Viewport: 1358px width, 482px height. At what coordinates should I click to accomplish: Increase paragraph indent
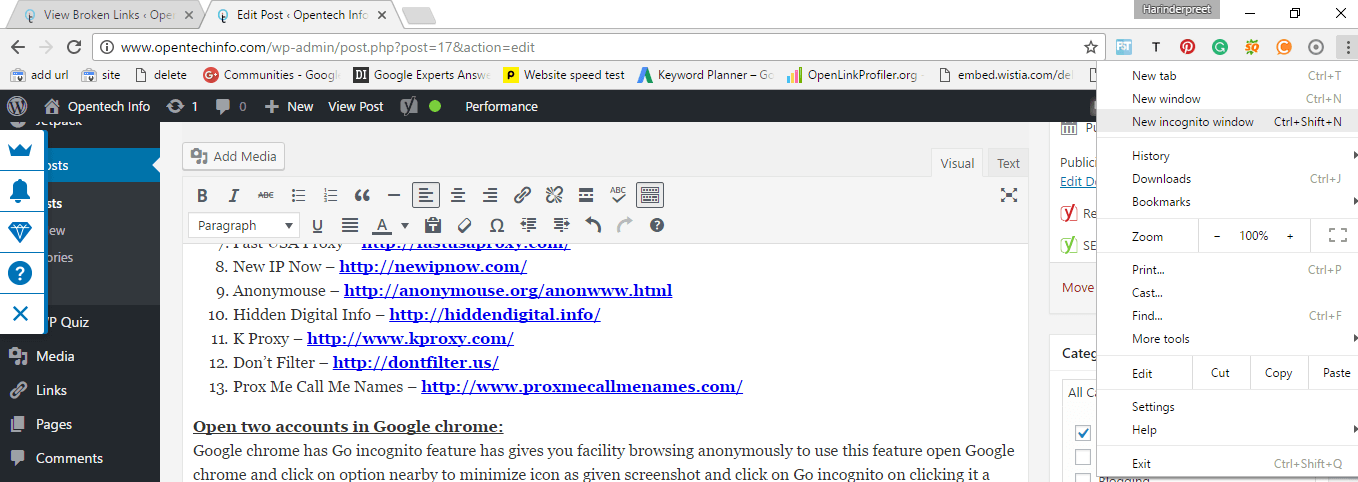coord(561,225)
